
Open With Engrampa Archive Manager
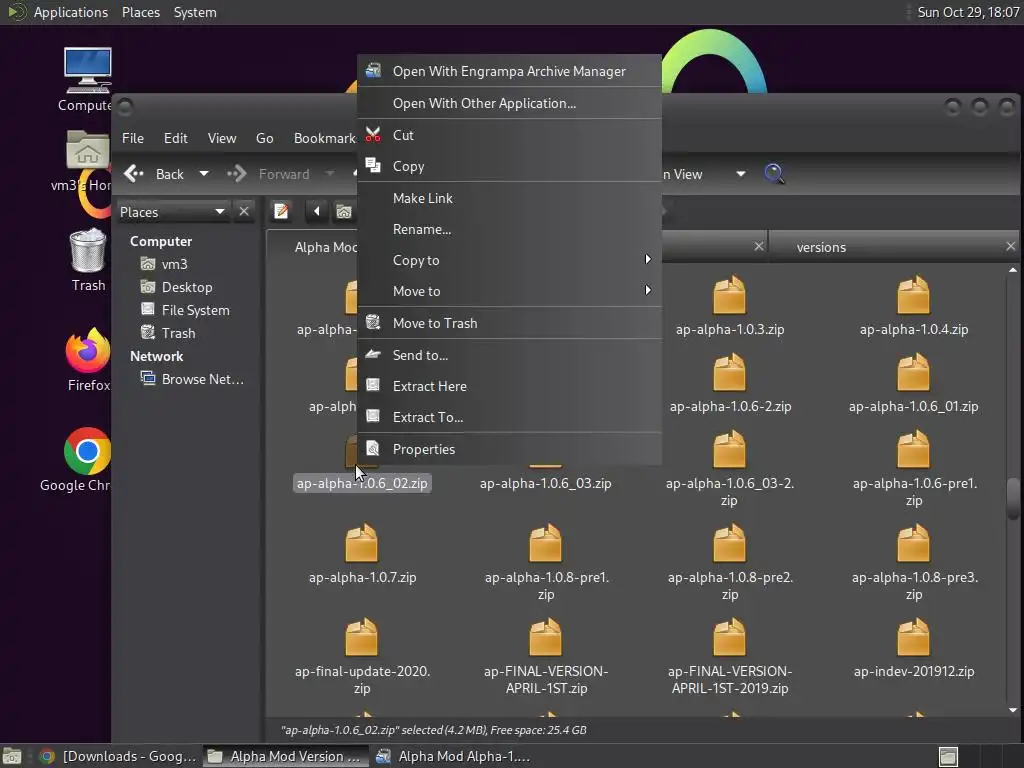[509, 71]
